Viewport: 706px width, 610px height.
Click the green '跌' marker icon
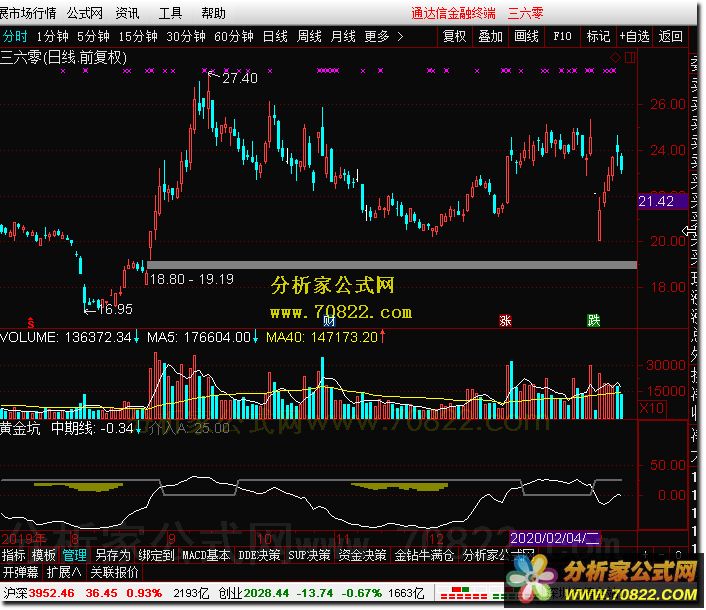(x=594, y=322)
